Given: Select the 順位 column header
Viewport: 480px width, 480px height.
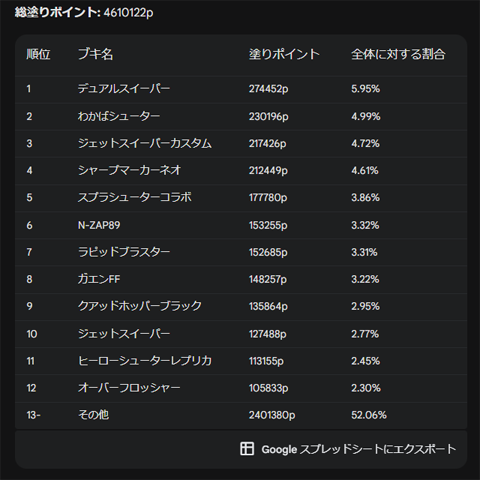Looking at the screenshot, I should point(38,54).
